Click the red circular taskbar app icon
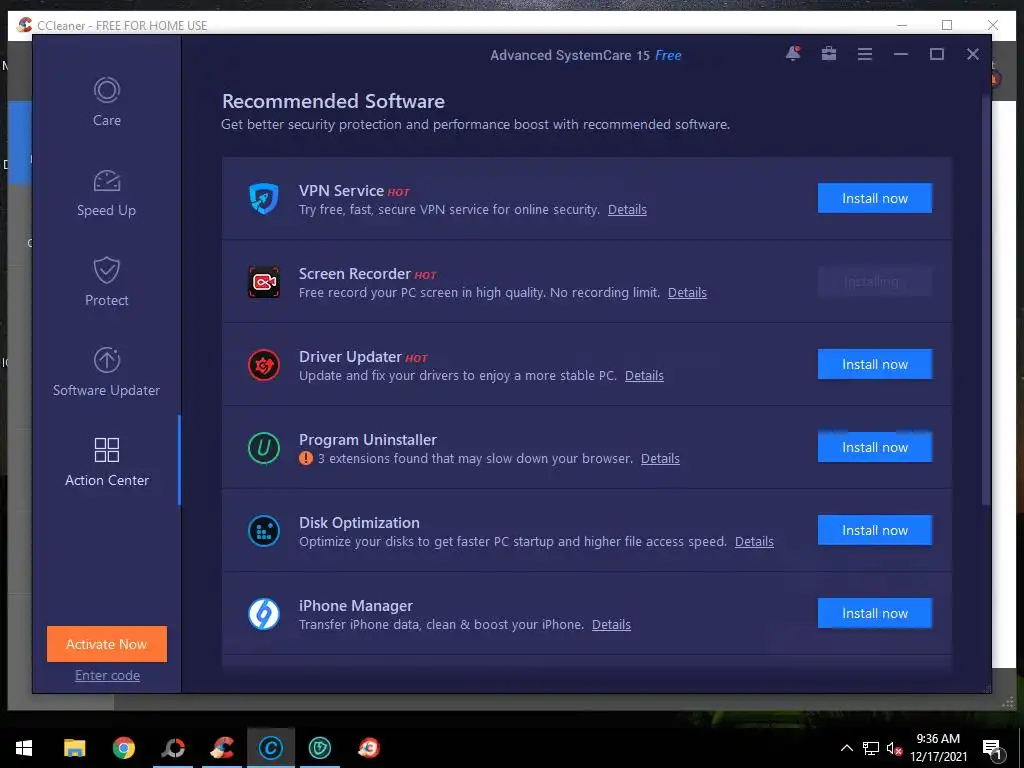1024x768 pixels. (x=368, y=748)
